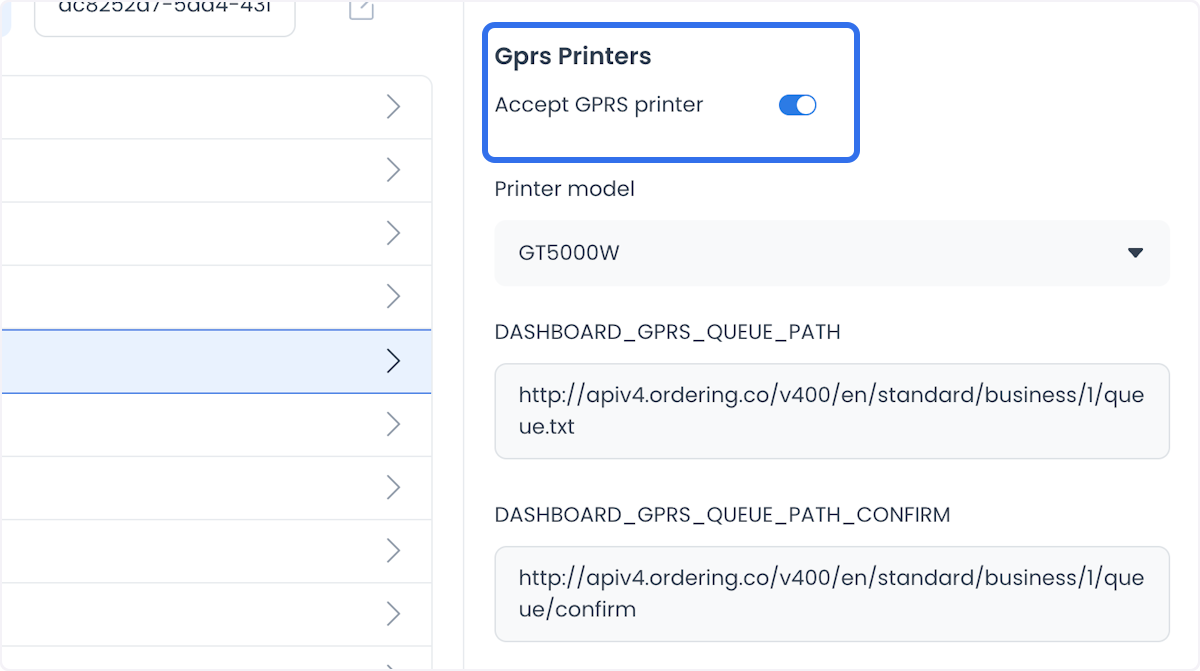Click the DASHBOARD_GPRS_QUEUE_PATH label above queue.txt field

click(x=668, y=332)
